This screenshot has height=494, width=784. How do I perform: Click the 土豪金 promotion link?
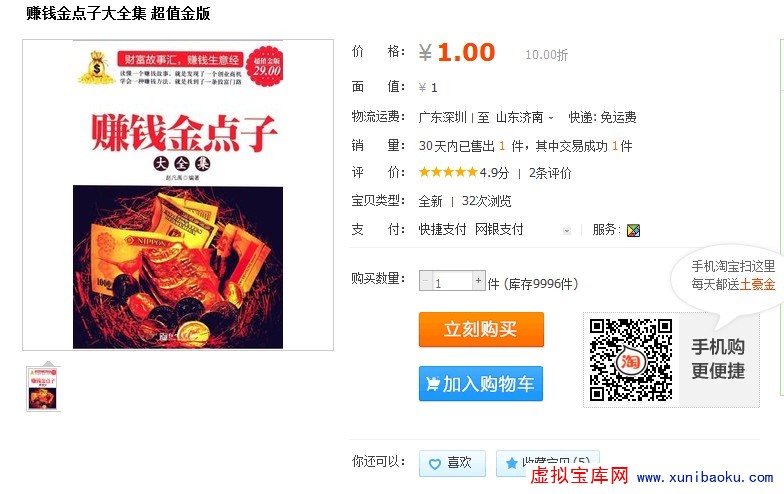pyautogui.click(x=757, y=284)
